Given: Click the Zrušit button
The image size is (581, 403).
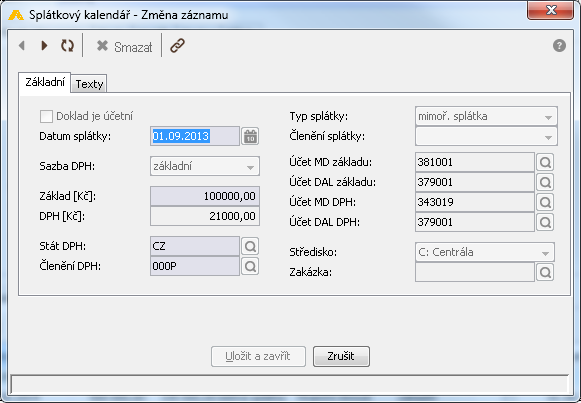Looking at the screenshot, I should (341, 356).
